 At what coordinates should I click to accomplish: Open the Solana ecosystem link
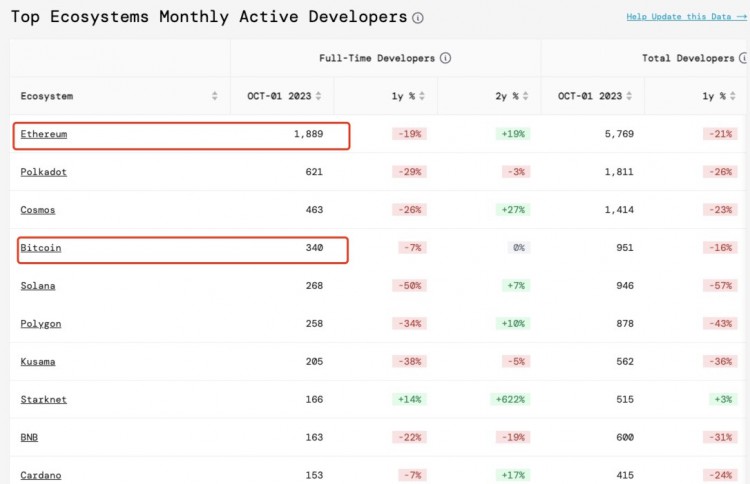(x=38, y=286)
